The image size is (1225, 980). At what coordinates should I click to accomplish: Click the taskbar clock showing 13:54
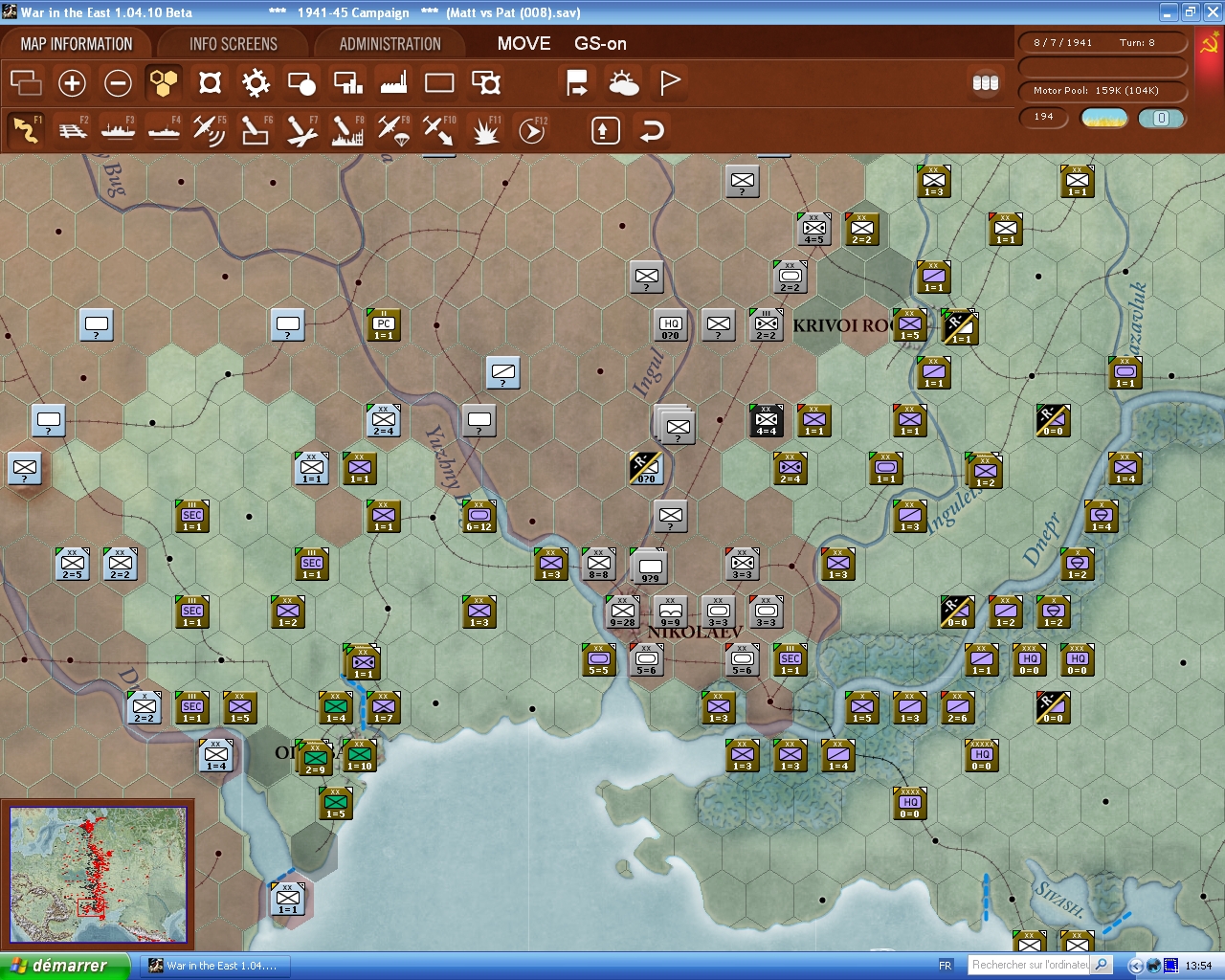click(x=1198, y=966)
